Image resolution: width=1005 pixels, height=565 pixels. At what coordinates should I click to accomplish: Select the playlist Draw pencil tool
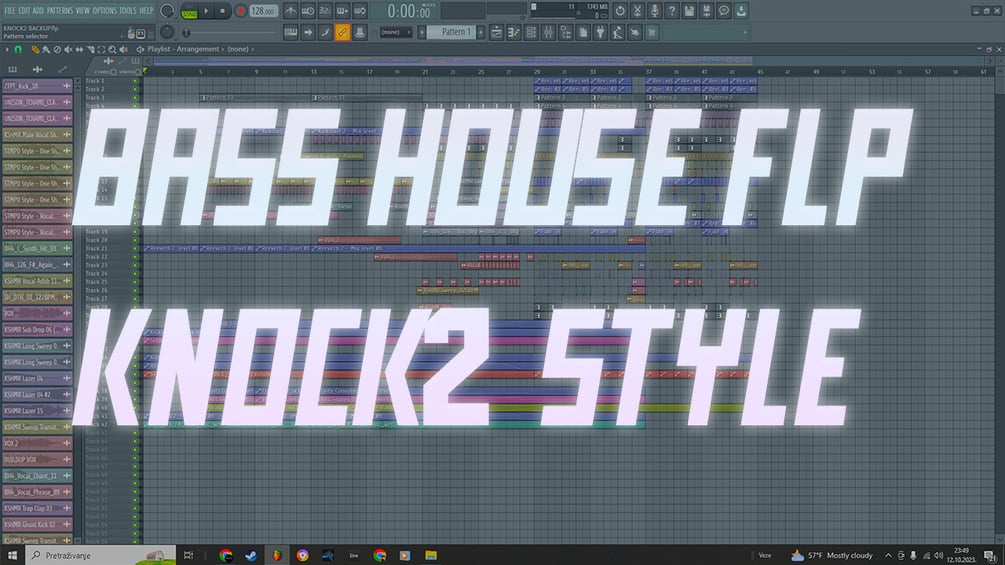tap(35, 49)
